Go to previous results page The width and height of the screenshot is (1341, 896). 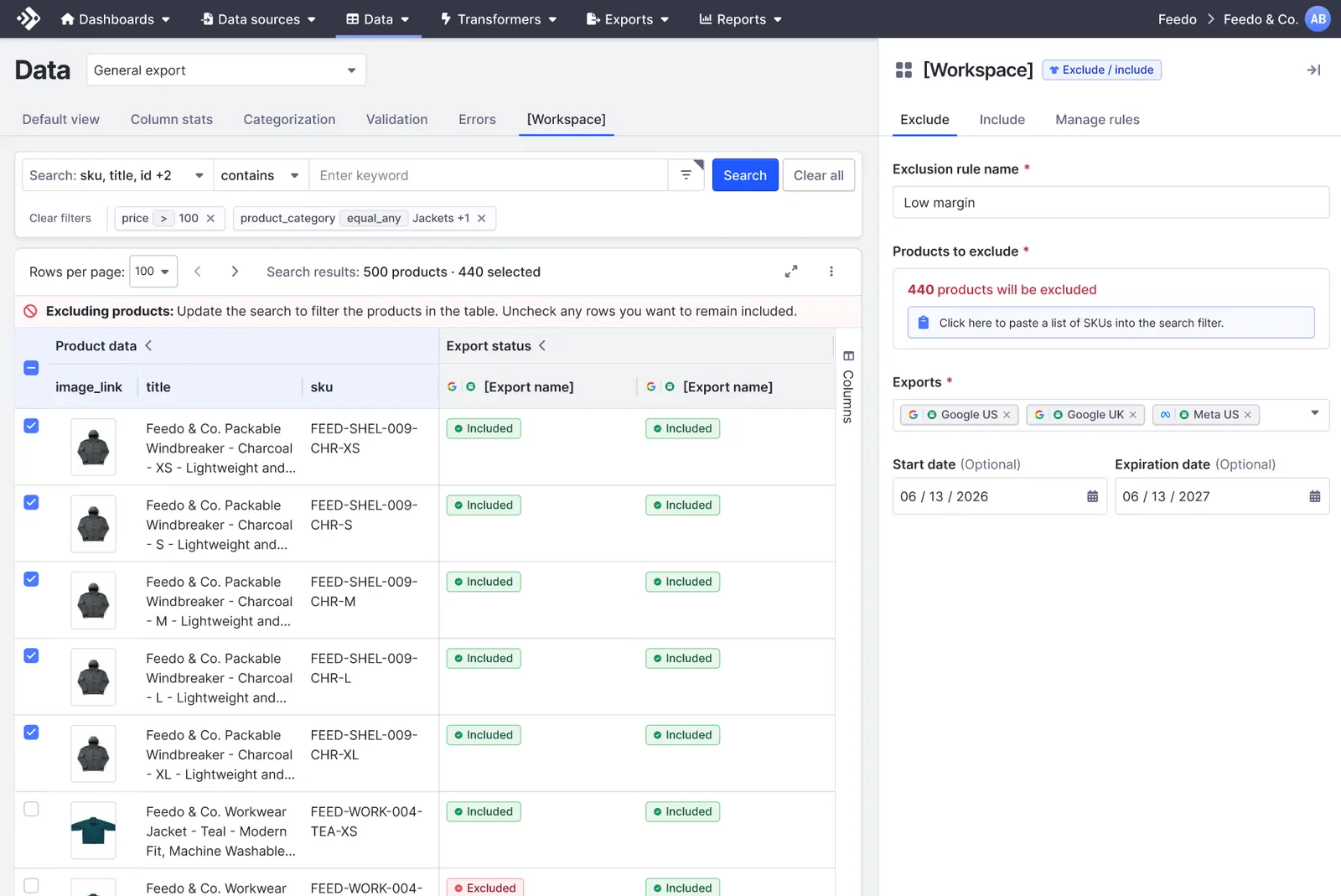point(198,272)
